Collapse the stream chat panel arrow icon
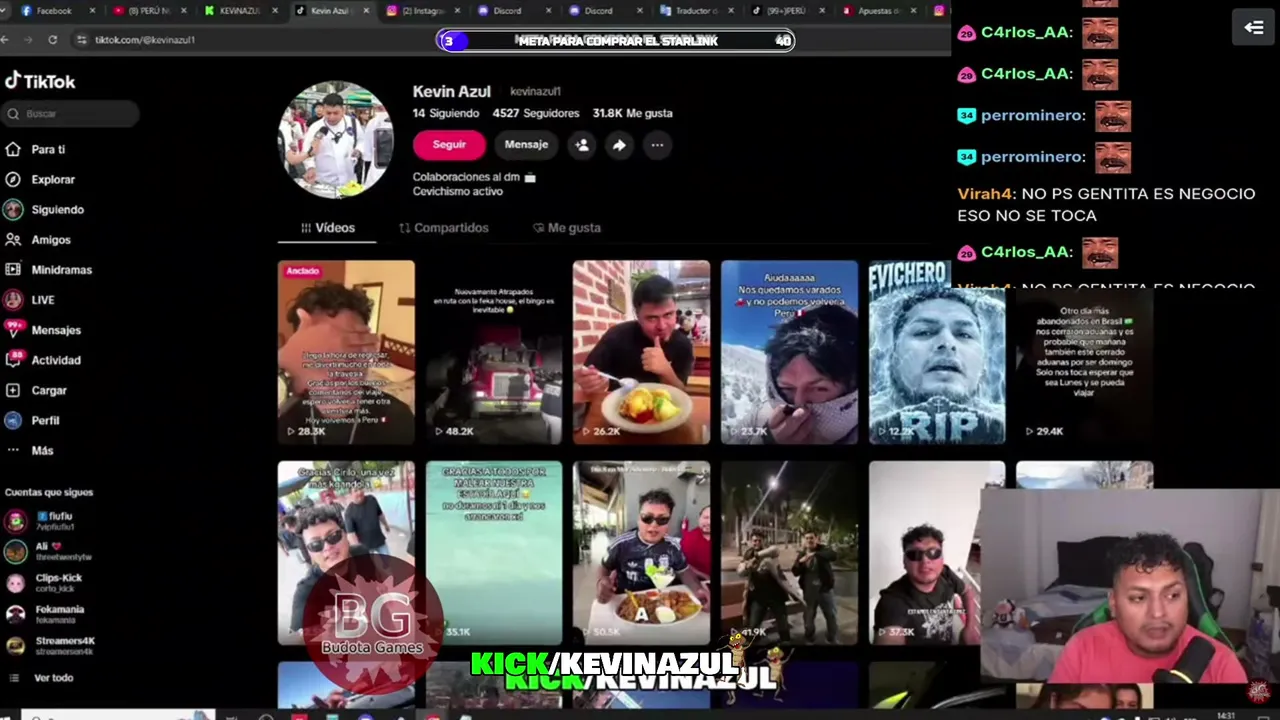Image resolution: width=1280 pixels, height=720 pixels. click(1254, 28)
